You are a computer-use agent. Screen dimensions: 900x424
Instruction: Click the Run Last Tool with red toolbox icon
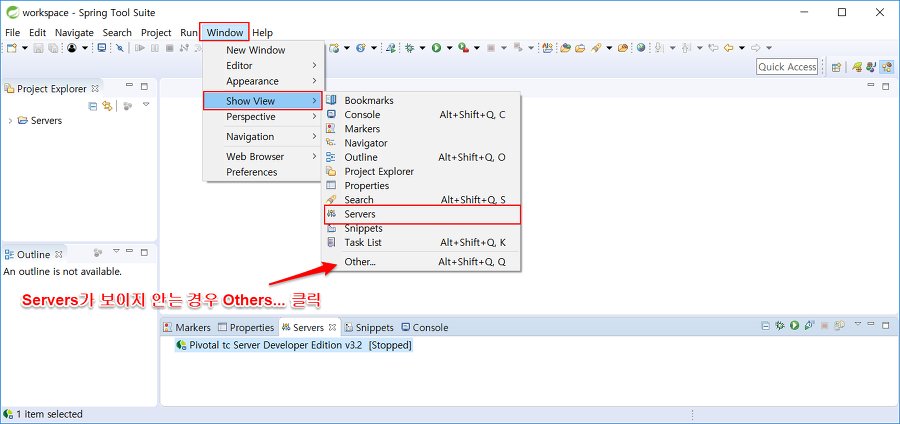[x=464, y=48]
